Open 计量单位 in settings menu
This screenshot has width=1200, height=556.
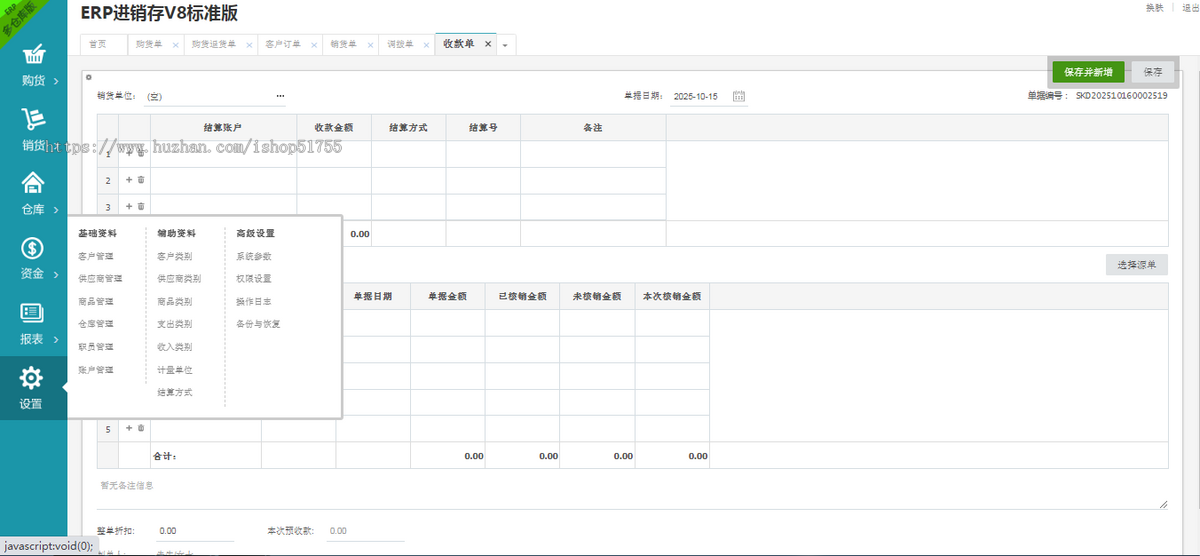click(174, 370)
